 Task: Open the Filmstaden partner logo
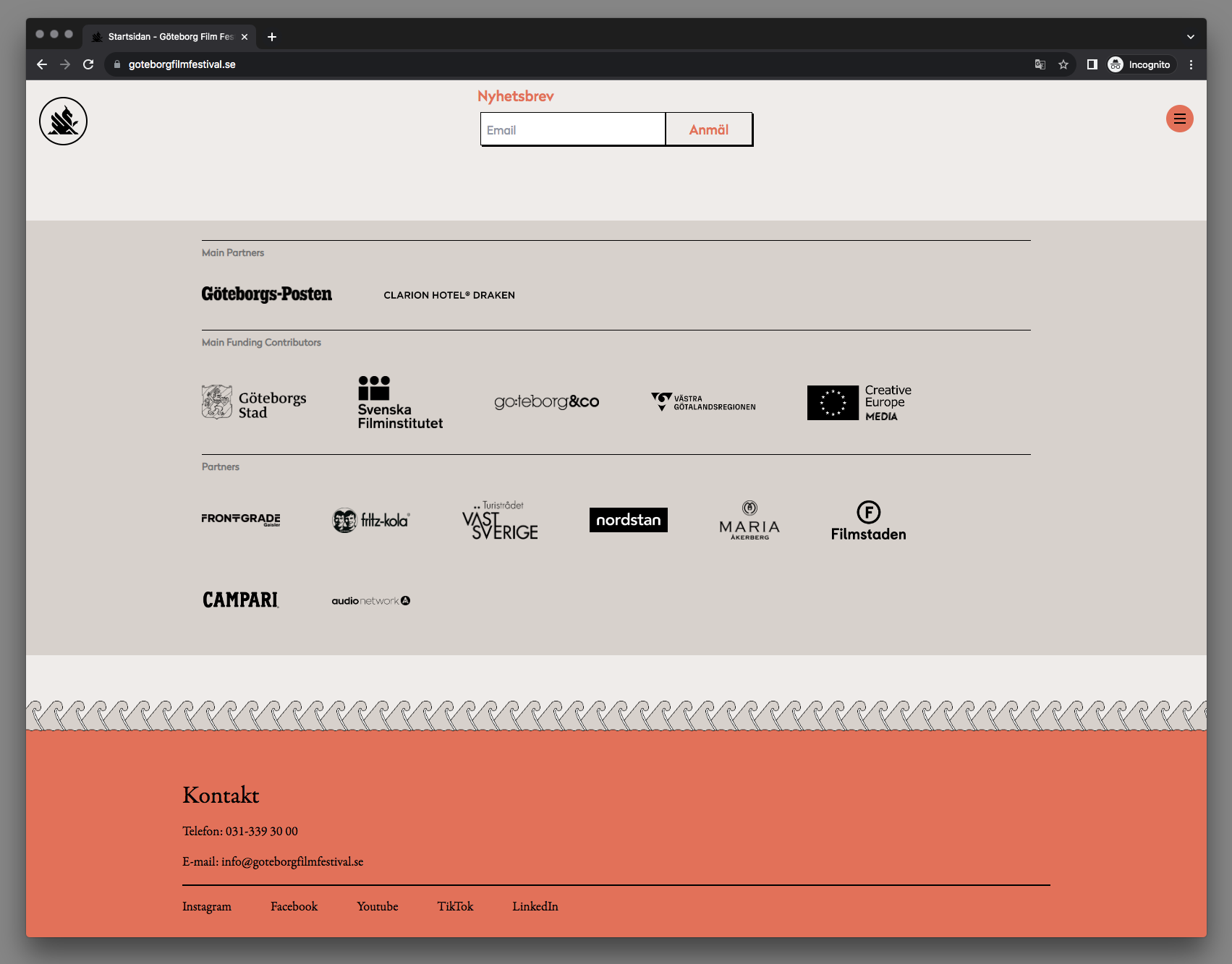869,521
